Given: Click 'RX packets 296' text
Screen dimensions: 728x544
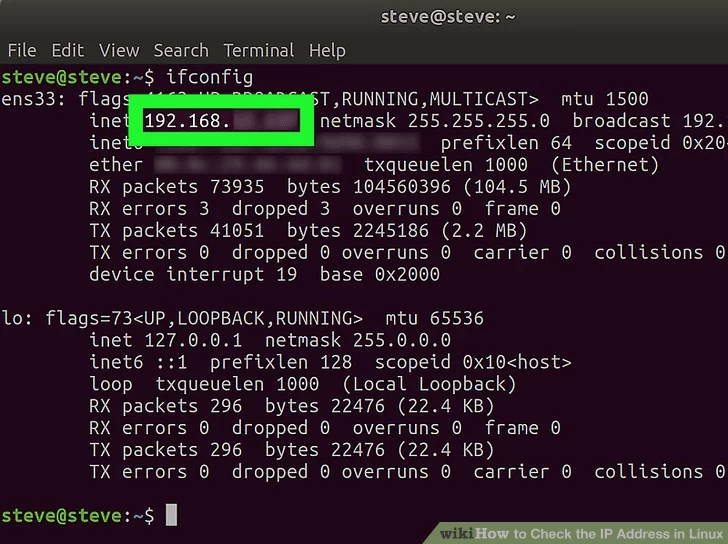Looking at the screenshot, I should [x=165, y=406].
